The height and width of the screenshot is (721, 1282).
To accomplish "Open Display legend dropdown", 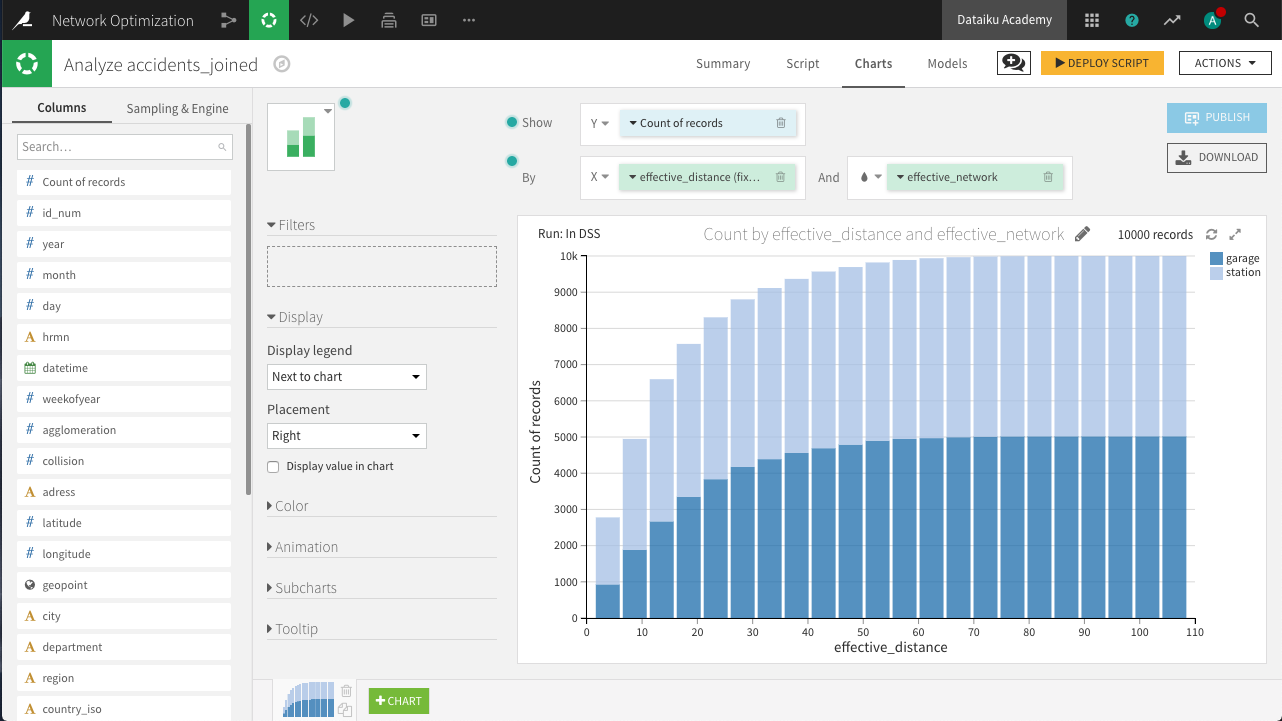I will tap(346, 377).
